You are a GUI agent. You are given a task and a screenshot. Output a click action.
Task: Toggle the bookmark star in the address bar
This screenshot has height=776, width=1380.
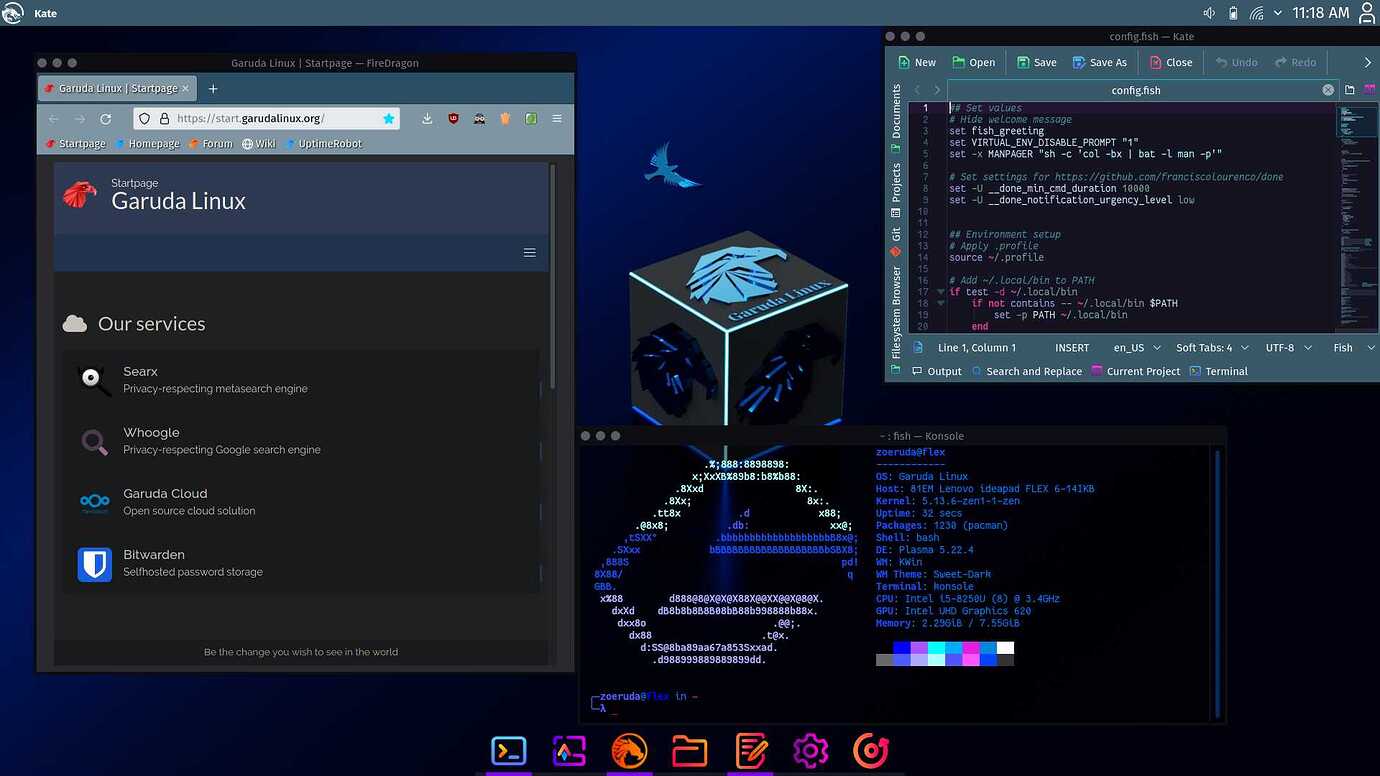coord(388,118)
